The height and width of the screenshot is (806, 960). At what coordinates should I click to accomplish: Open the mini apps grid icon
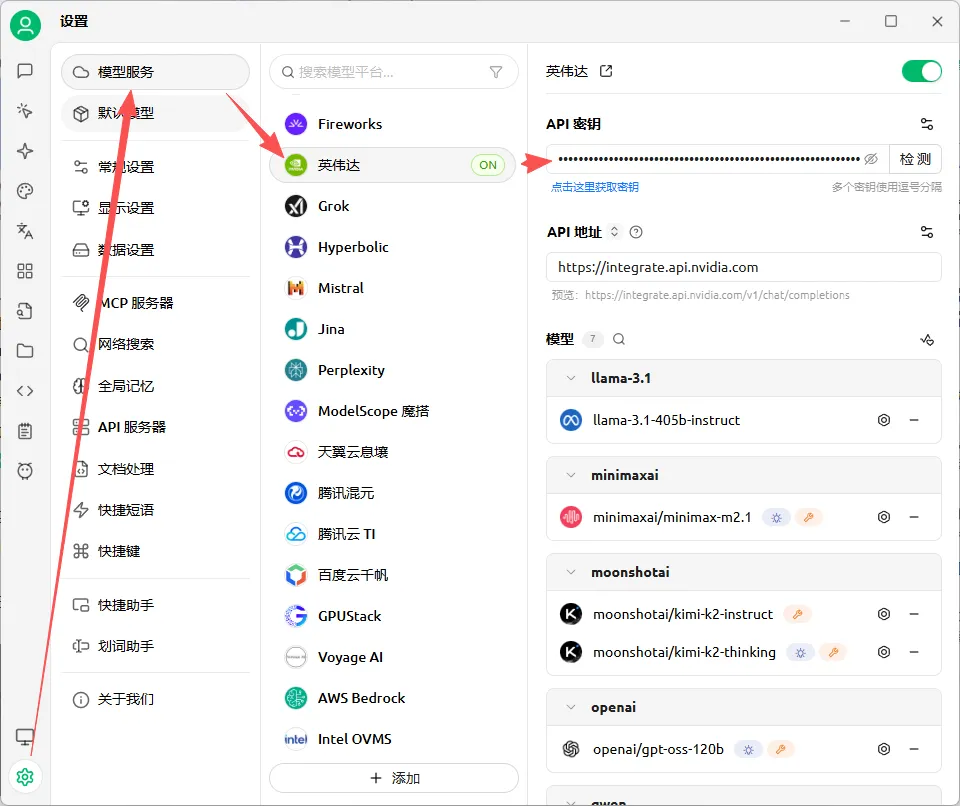pos(24,271)
